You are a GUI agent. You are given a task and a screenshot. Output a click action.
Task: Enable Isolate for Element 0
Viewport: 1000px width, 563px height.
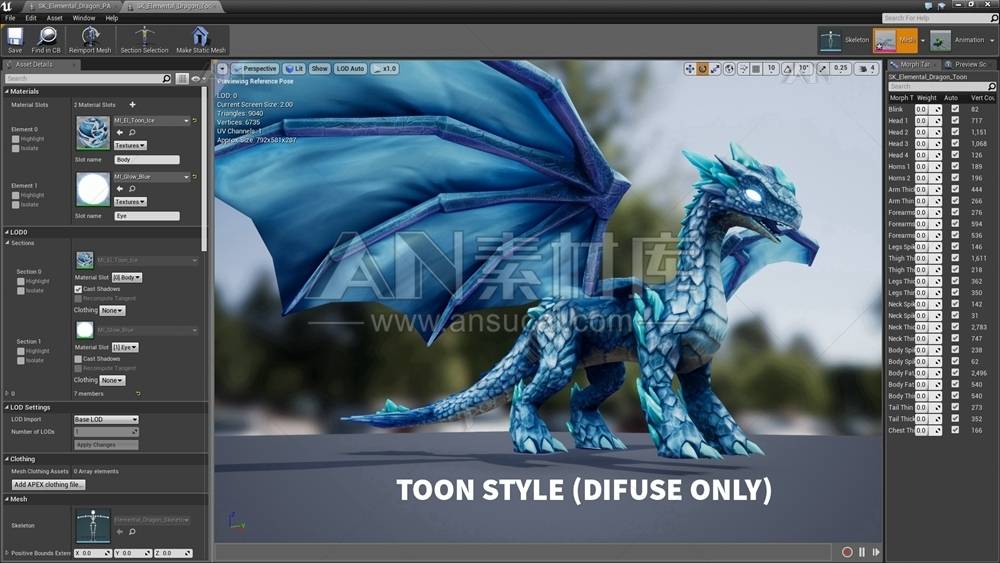[15, 149]
